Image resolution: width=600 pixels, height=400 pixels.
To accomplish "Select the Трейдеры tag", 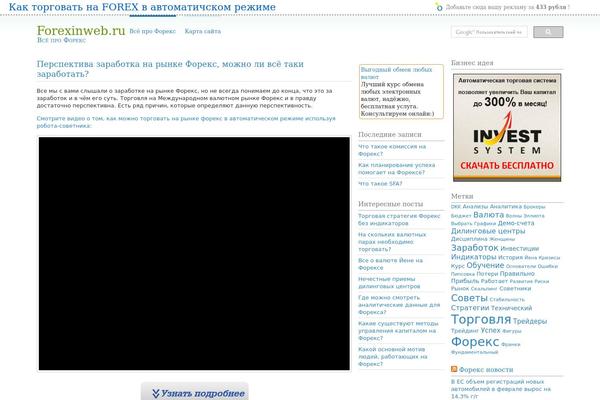I will (x=530, y=322).
